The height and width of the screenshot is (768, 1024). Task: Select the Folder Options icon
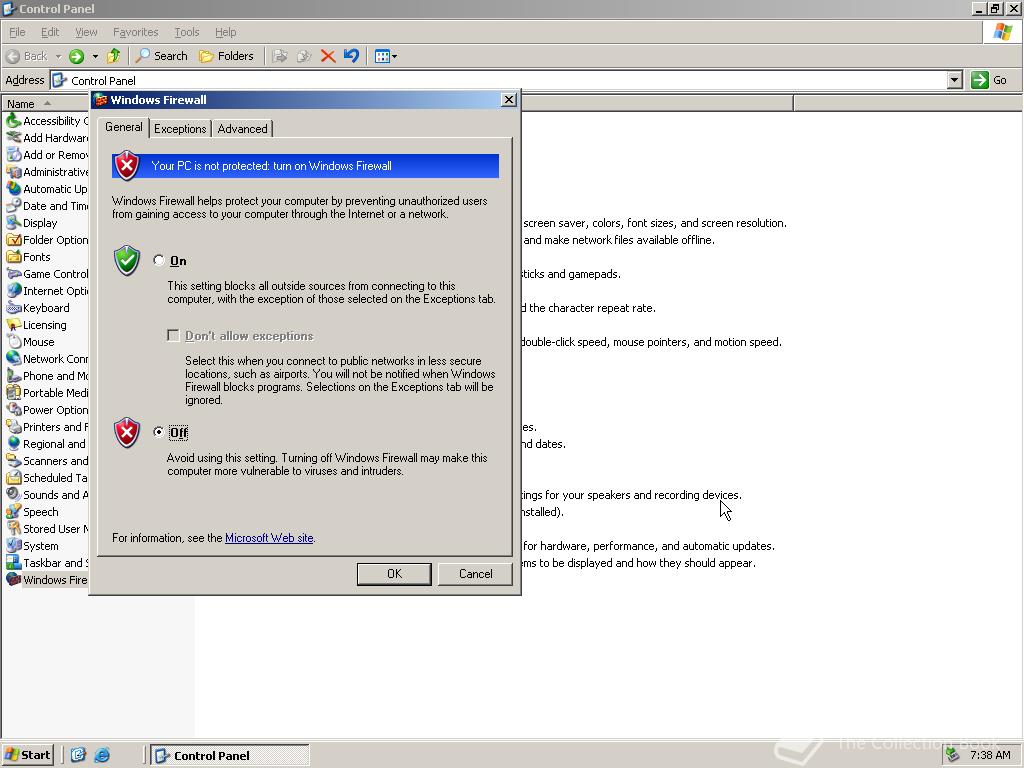tap(14, 240)
